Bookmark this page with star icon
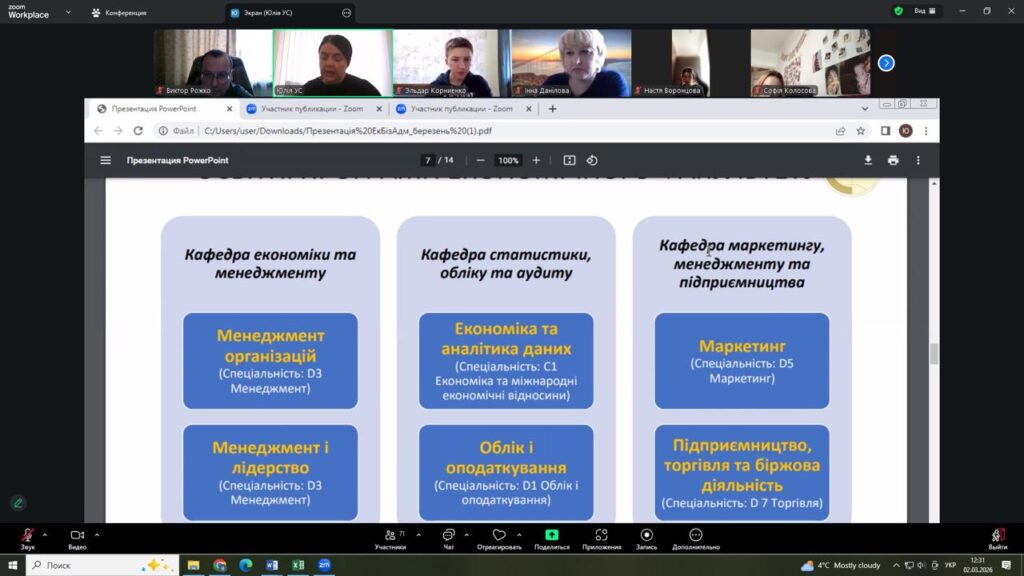The image size is (1024, 576). (861, 130)
